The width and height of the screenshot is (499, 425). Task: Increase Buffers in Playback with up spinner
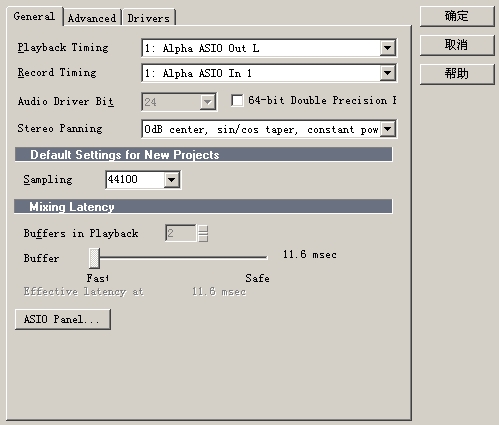[x=203, y=229]
